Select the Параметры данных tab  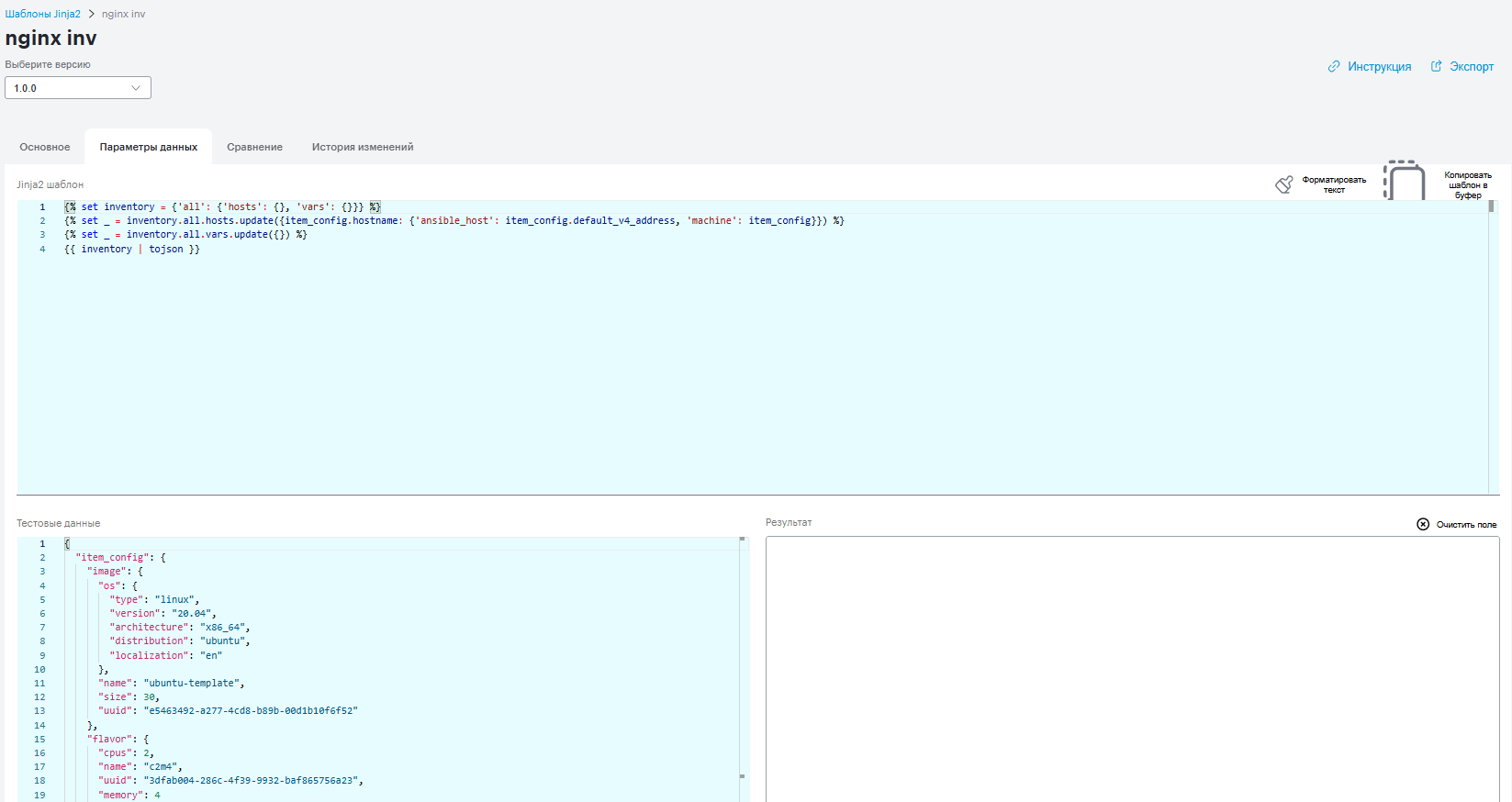[x=149, y=147]
